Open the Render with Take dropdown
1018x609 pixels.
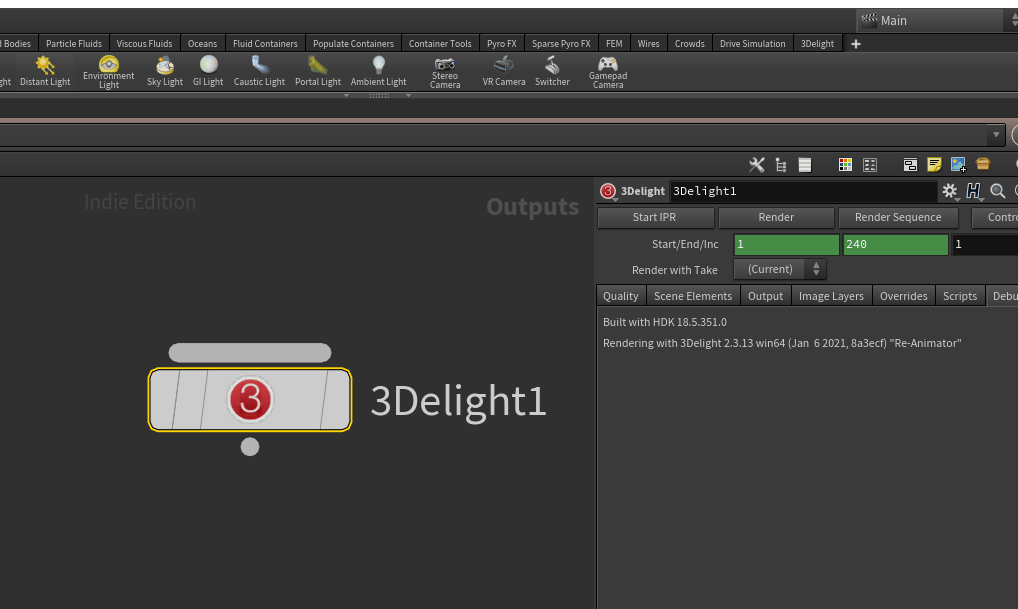[780, 270]
